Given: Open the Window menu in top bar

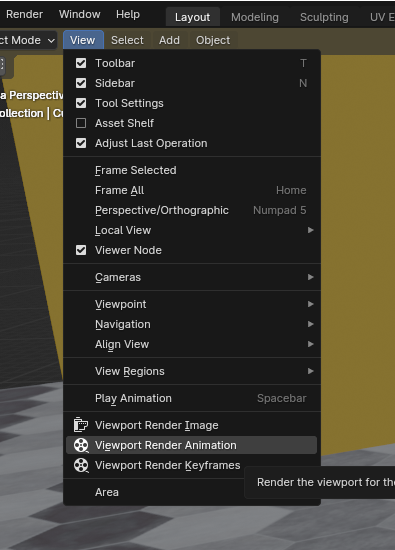Looking at the screenshot, I should [x=80, y=14].
